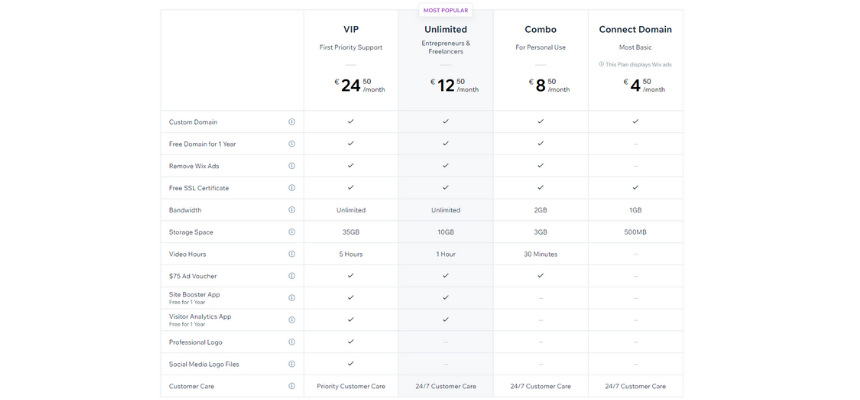Click Combo storage value '3GB'
This screenshot has width=860, height=400.
pyautogui.click(x=541, y=232)
